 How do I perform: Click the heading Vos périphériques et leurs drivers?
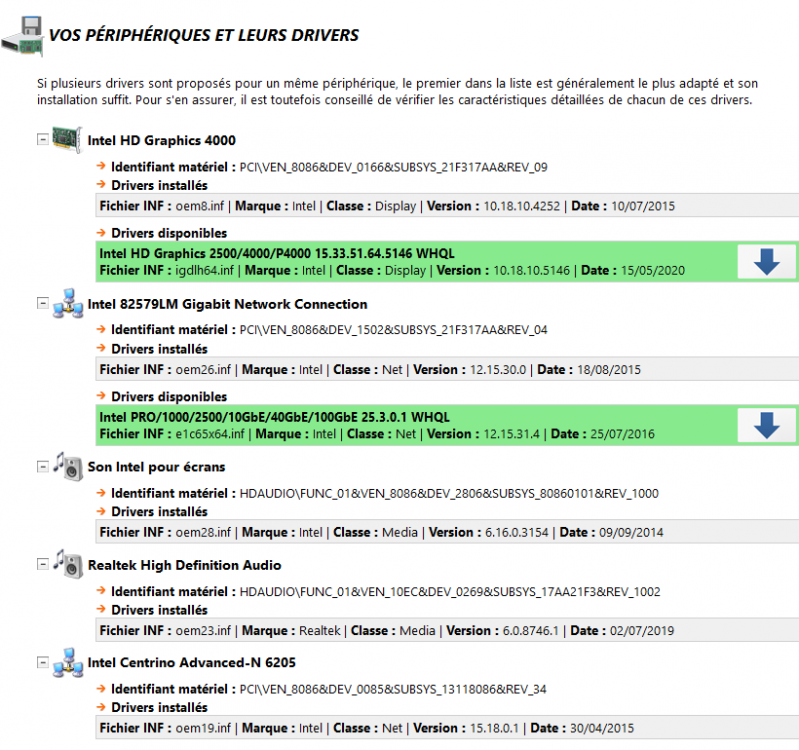tap(204, 35)
